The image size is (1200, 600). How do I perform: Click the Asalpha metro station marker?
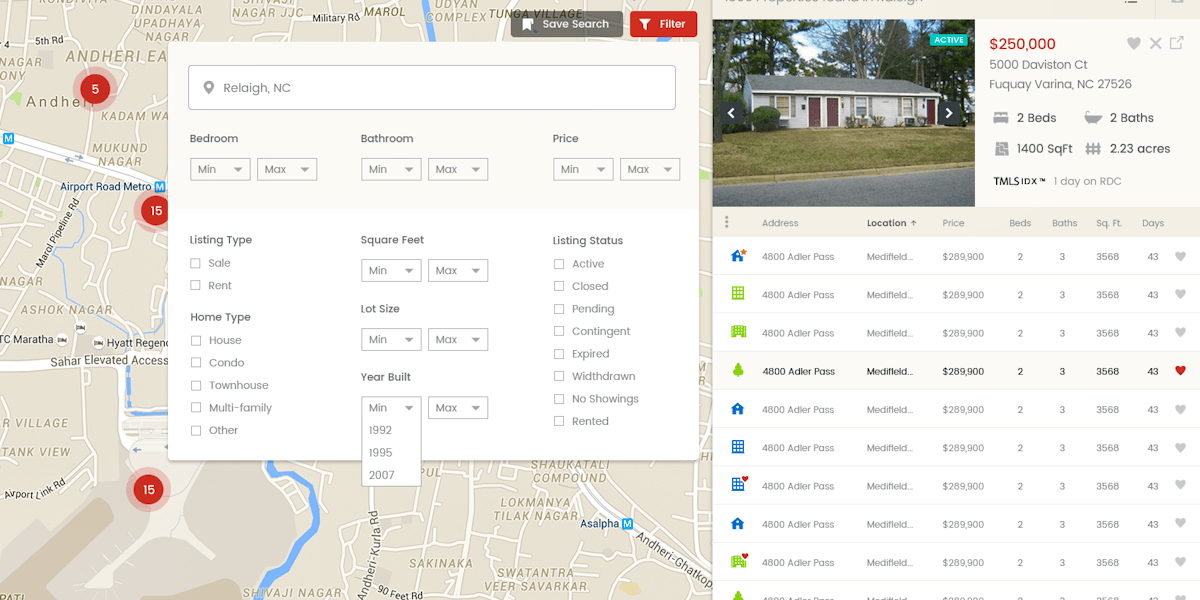point(625,523)
